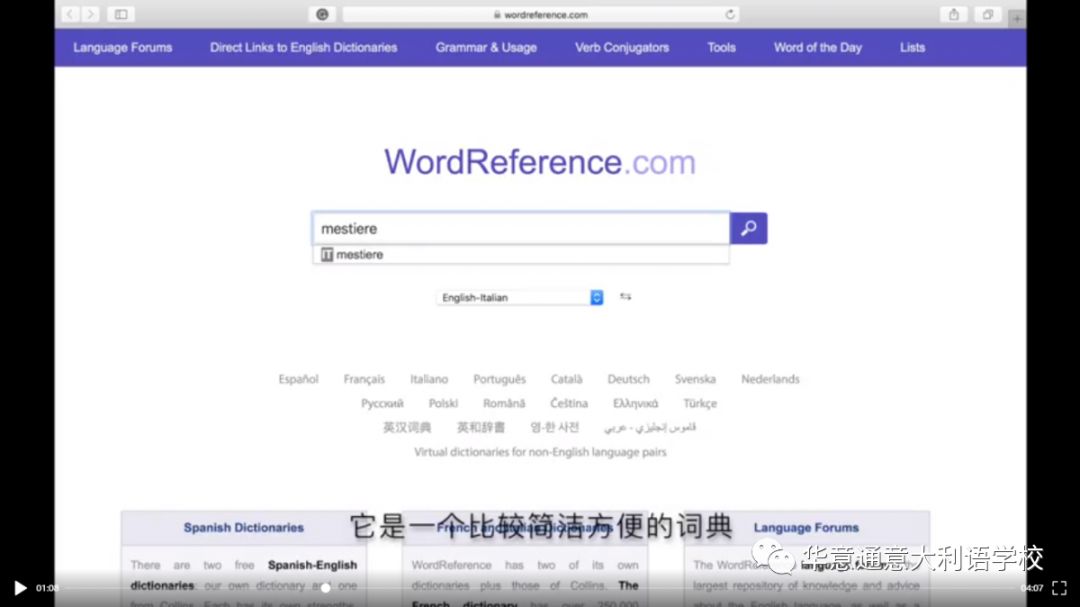
Task: Open Direct Links to English Dictionaries
Action: (304, 48)
